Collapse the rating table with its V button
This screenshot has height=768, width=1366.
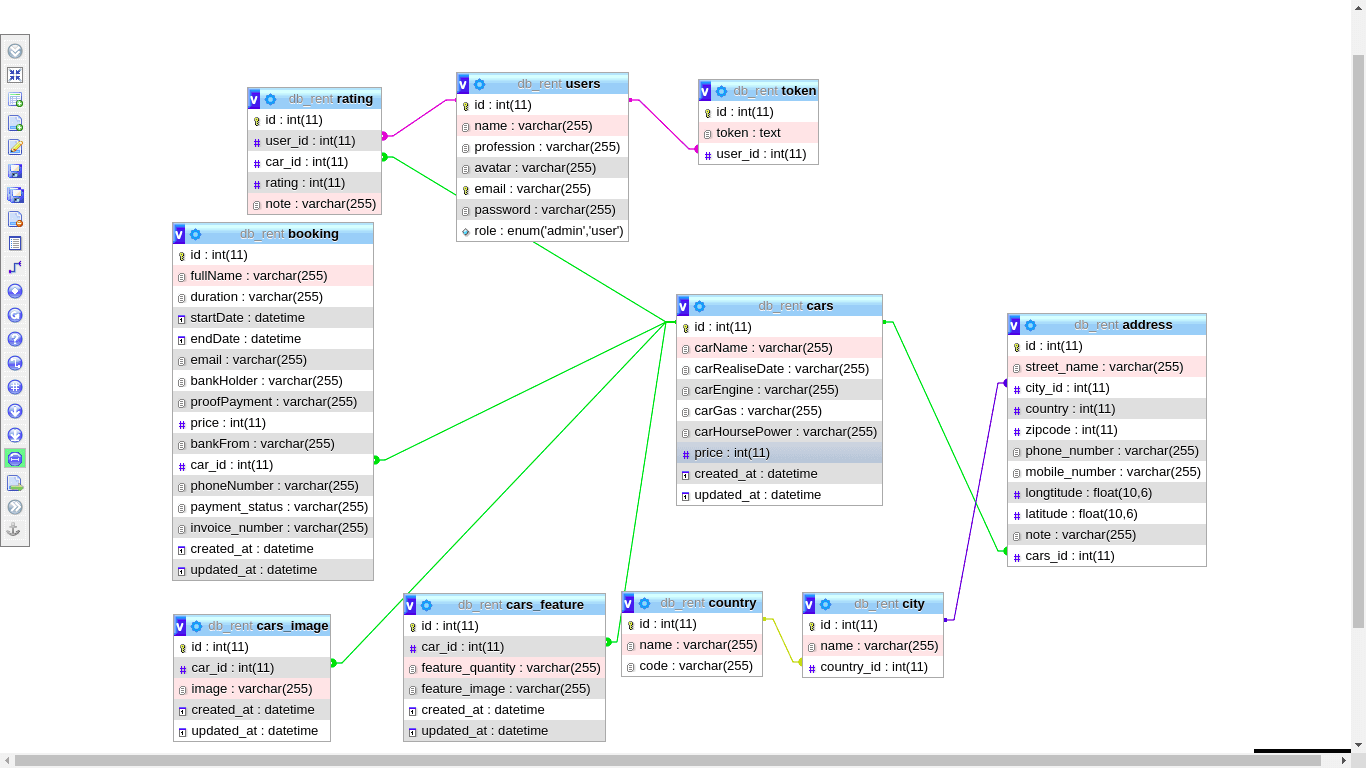click(254, 99)
